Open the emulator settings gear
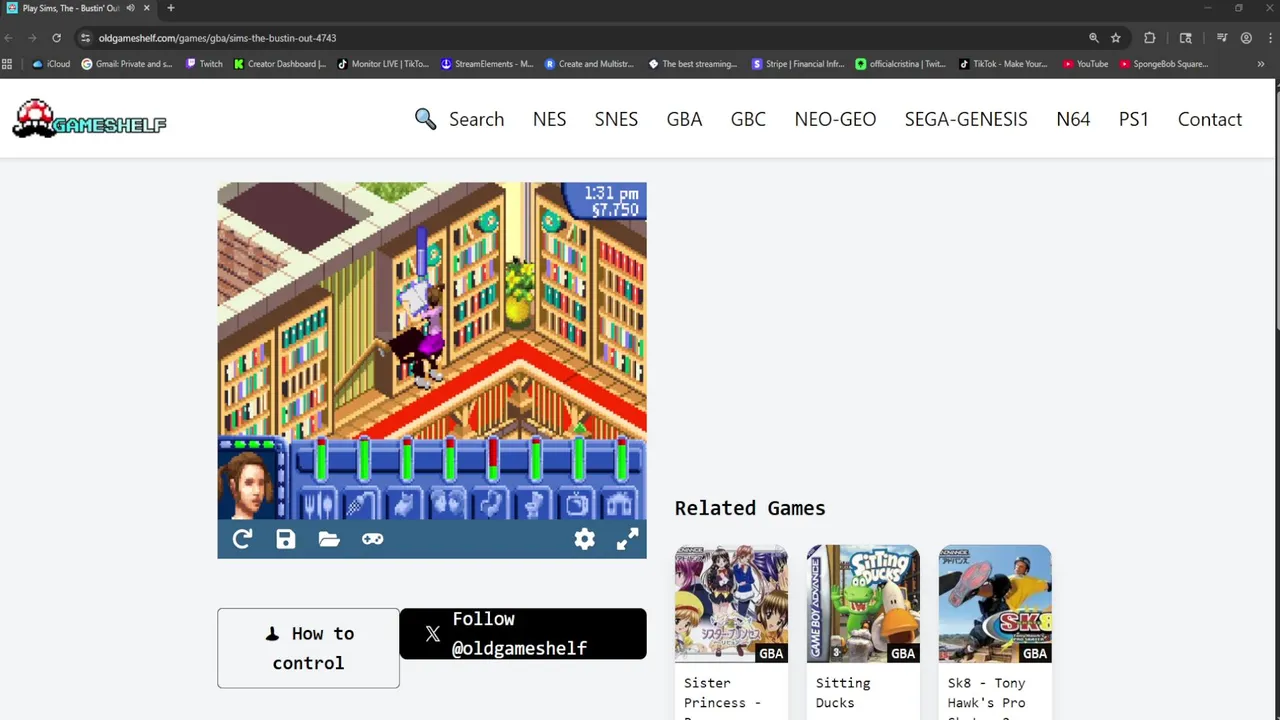The width and height of the screenshot is (1280, 720). click(x=585, y=540)
